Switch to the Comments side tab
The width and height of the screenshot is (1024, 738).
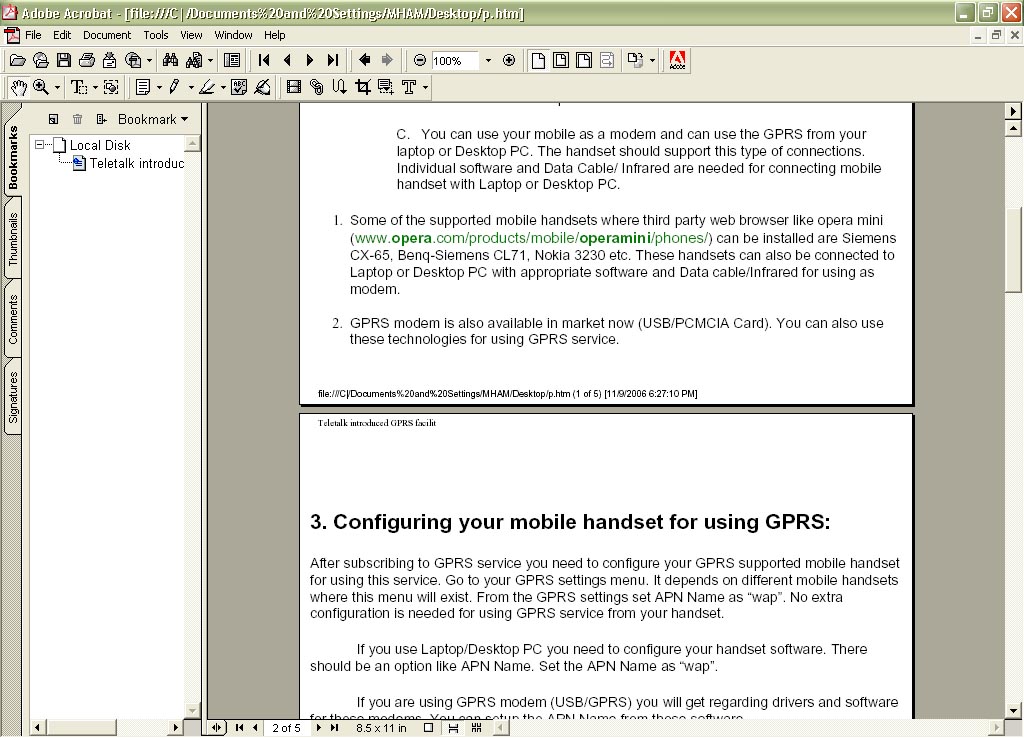(x=13, y=319)
